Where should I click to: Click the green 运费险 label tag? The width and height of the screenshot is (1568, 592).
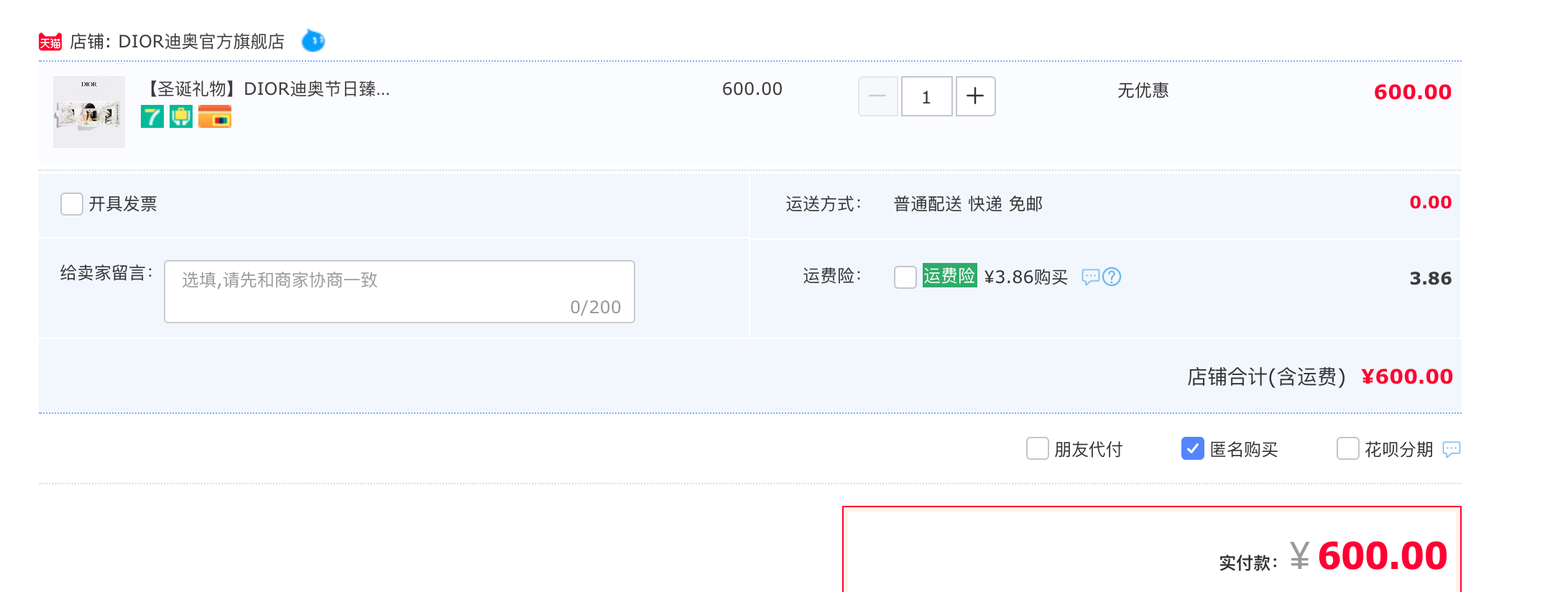949,276
